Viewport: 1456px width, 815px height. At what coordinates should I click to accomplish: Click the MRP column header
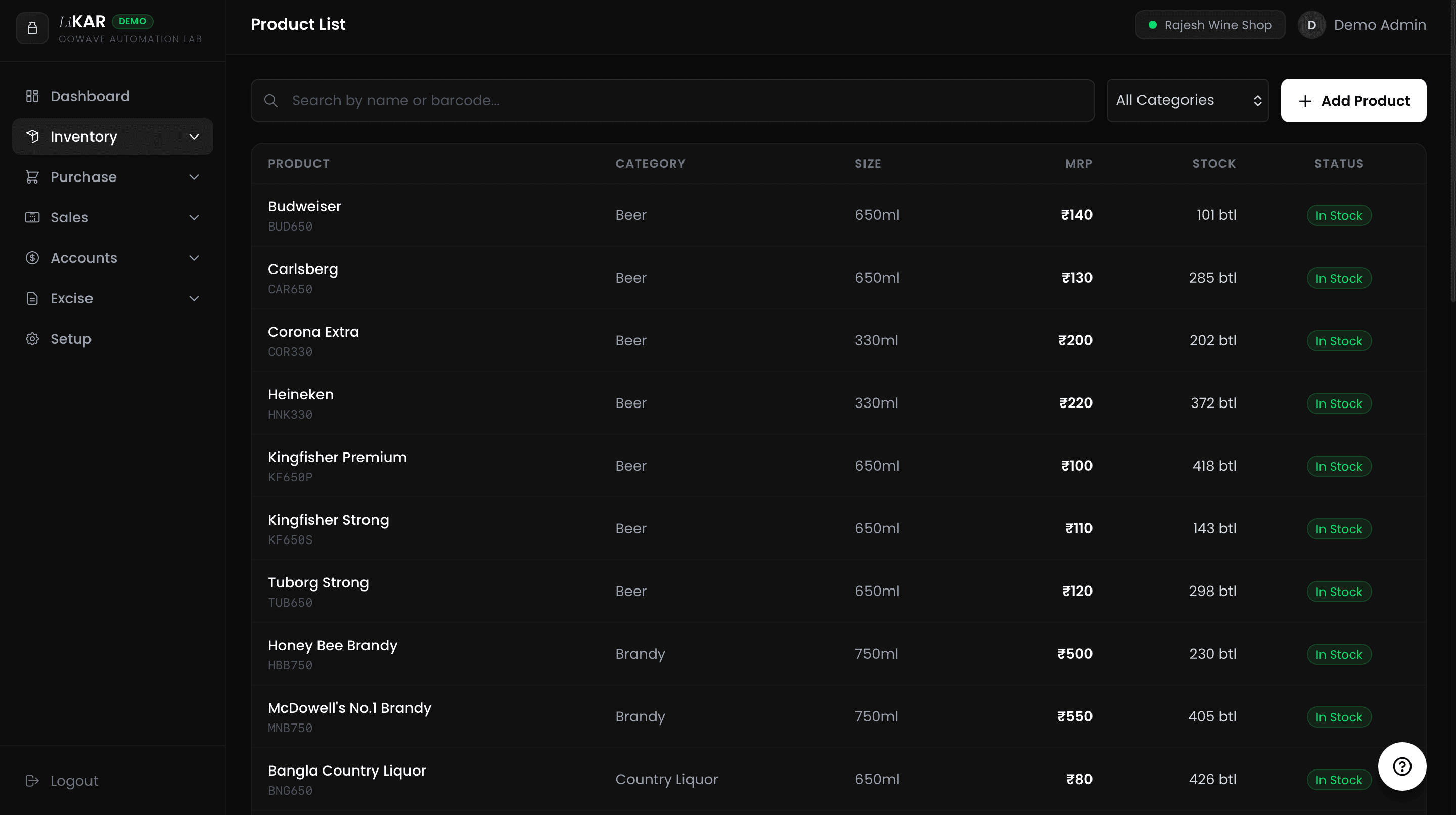(1078, 163)
